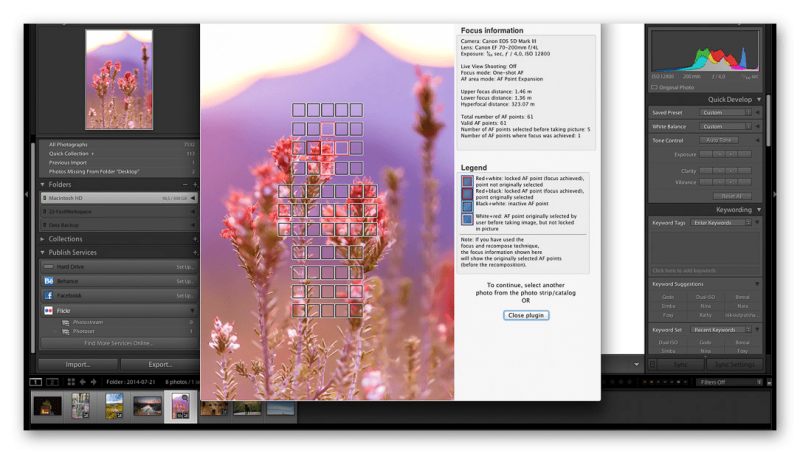Open the Saved Preset dropdown
This screenshot has height=454, width=800.
(x=725, y=112)
